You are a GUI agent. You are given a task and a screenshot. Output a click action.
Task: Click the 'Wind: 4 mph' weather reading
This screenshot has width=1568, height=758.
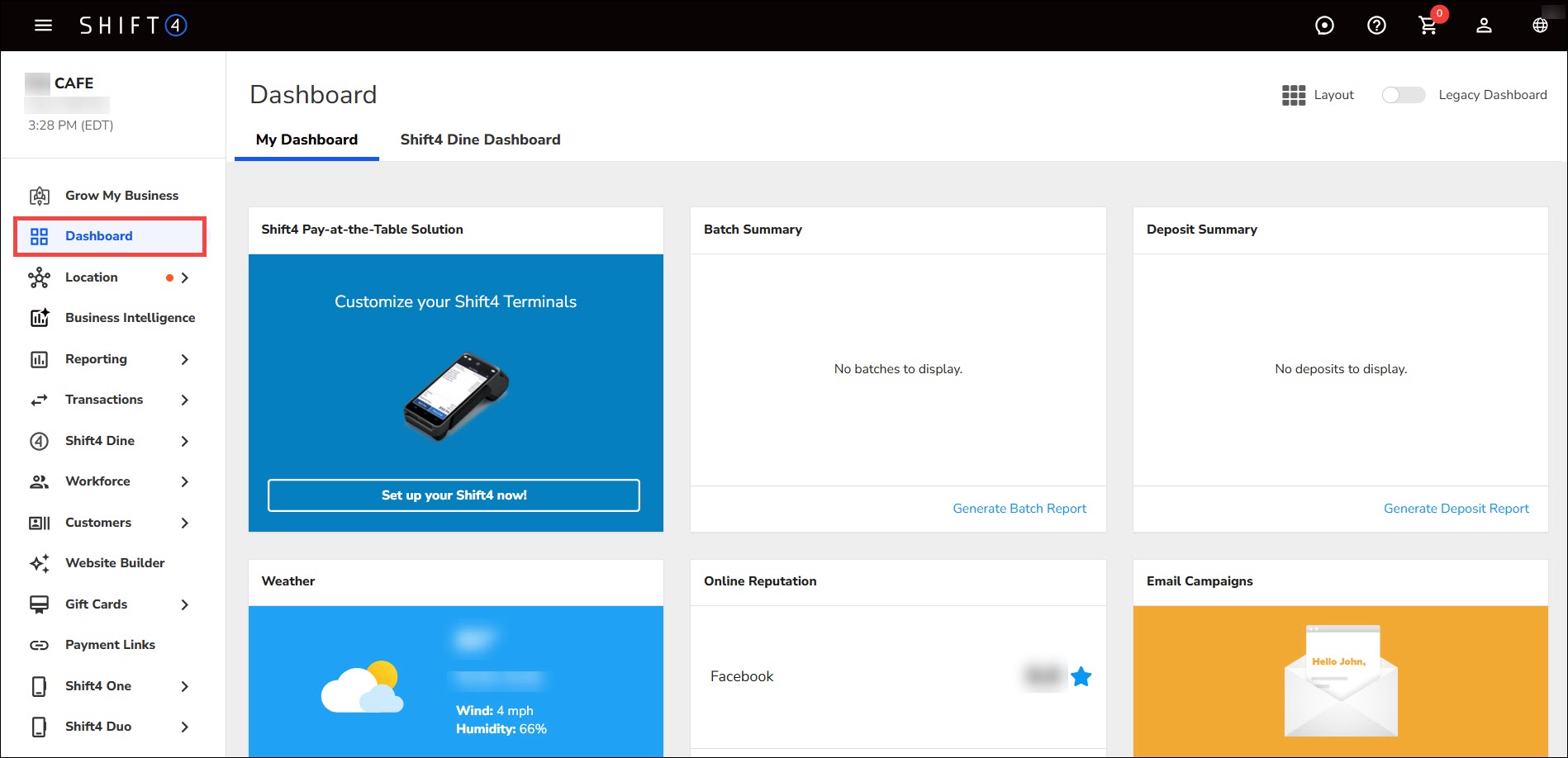[494, 711]
